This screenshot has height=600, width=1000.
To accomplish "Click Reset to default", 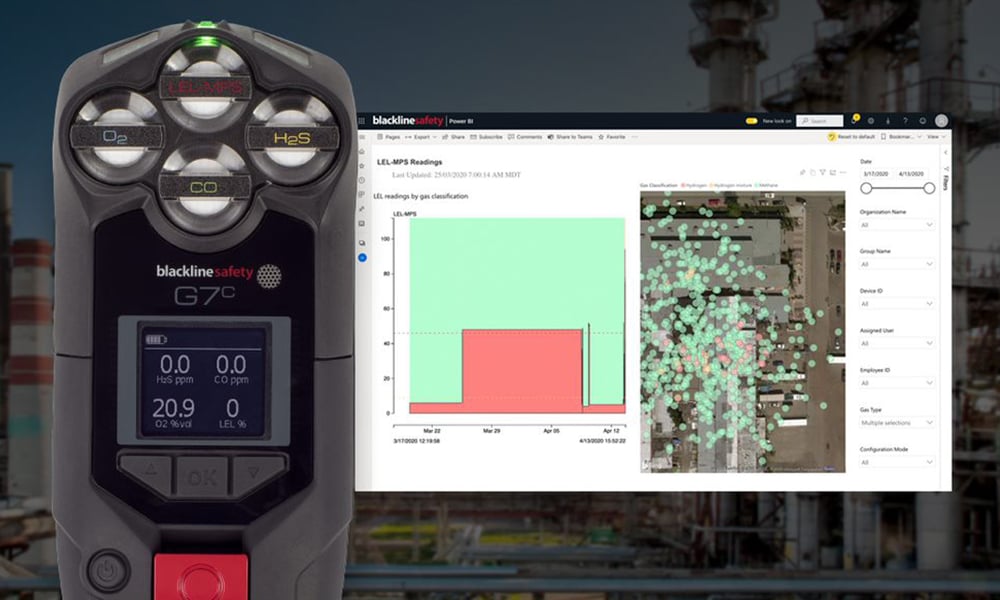I will click(851, 137).
